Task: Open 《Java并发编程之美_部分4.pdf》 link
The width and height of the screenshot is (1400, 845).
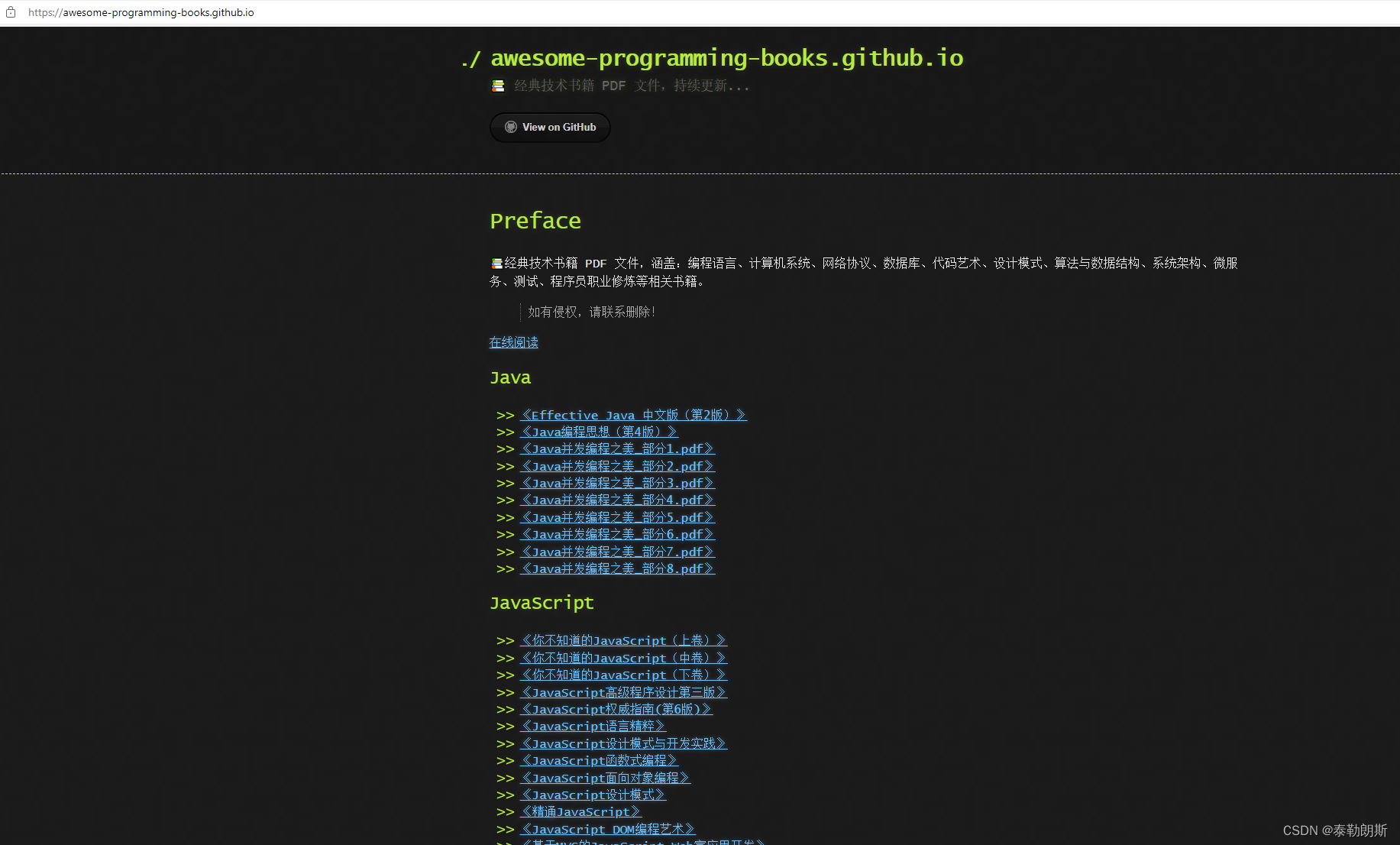Action: (x=617, y=500)
